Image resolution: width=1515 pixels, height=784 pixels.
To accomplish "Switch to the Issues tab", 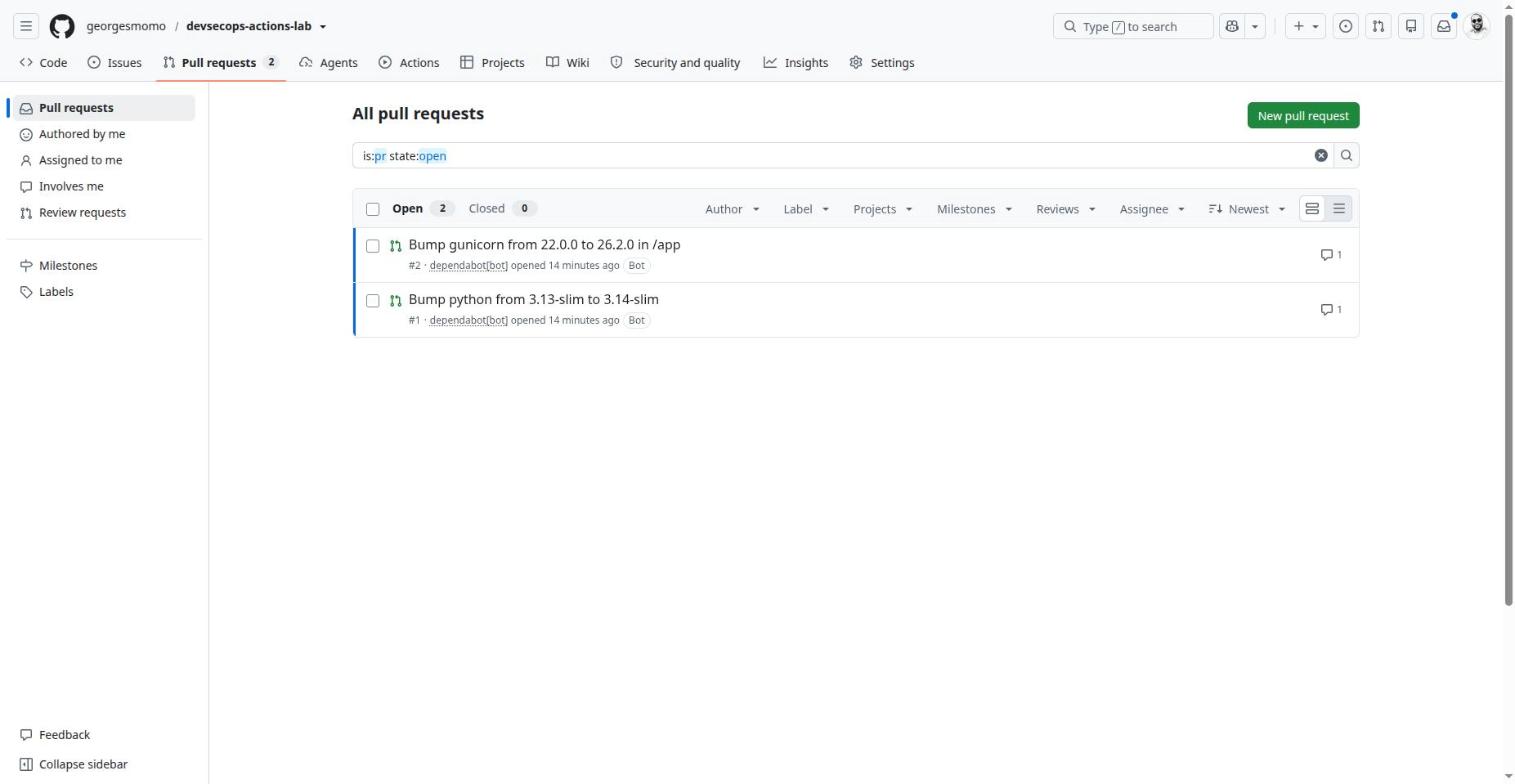I will pos(114,62).
